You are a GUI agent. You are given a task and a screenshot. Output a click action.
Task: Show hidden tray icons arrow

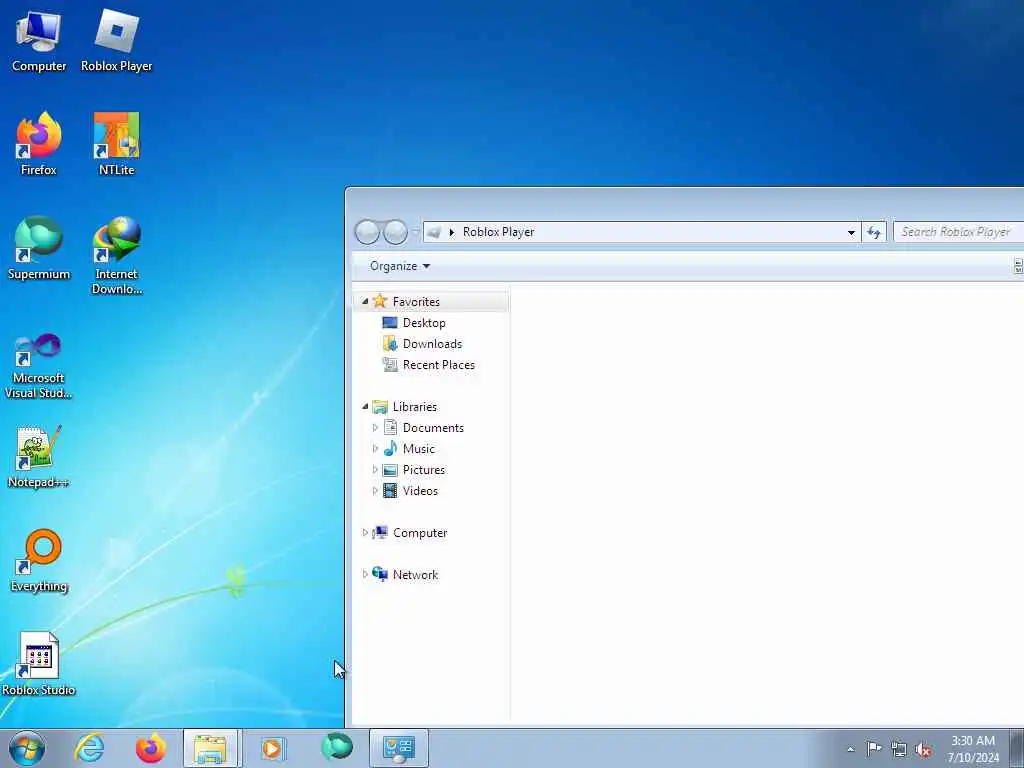point(850,750)
